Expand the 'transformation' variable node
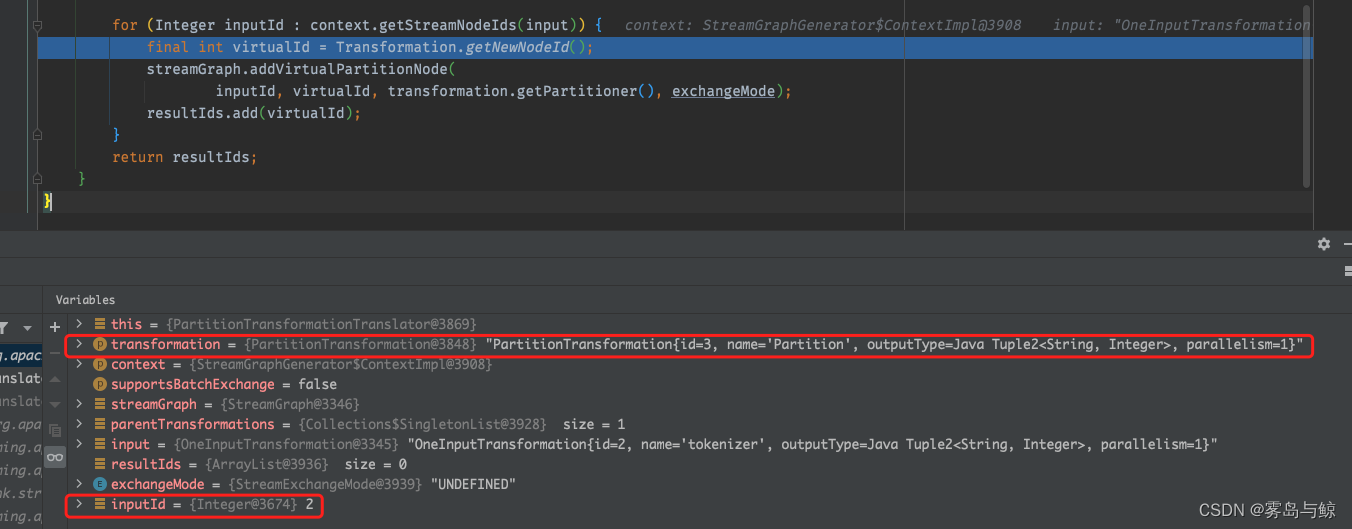The image size is (1352, 529). pyautogui.click(x=80, y=344)
